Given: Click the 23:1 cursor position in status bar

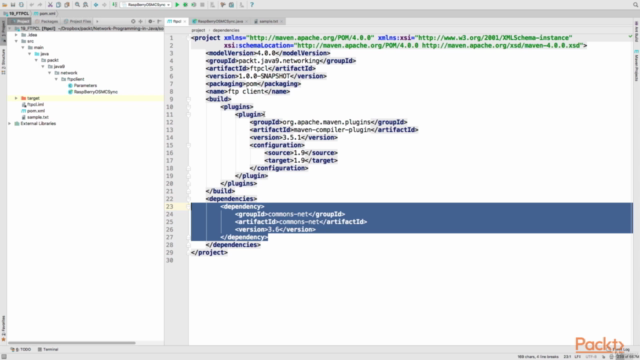Looking at the screenshot, I should [x=567, y=357].
